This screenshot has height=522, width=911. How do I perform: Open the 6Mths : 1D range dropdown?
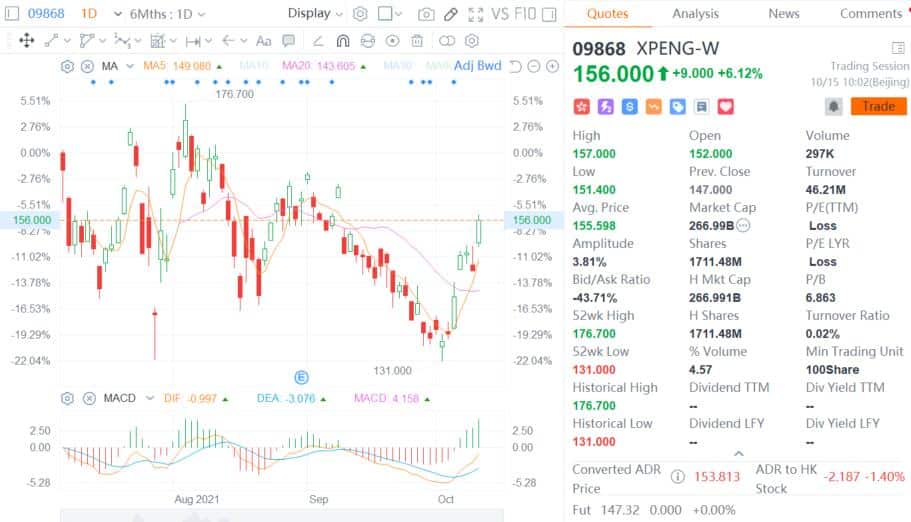click(167, 14)
